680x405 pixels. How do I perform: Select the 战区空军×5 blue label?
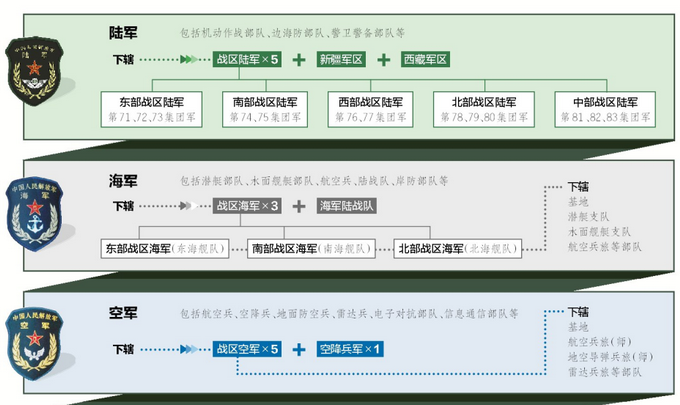246,349
